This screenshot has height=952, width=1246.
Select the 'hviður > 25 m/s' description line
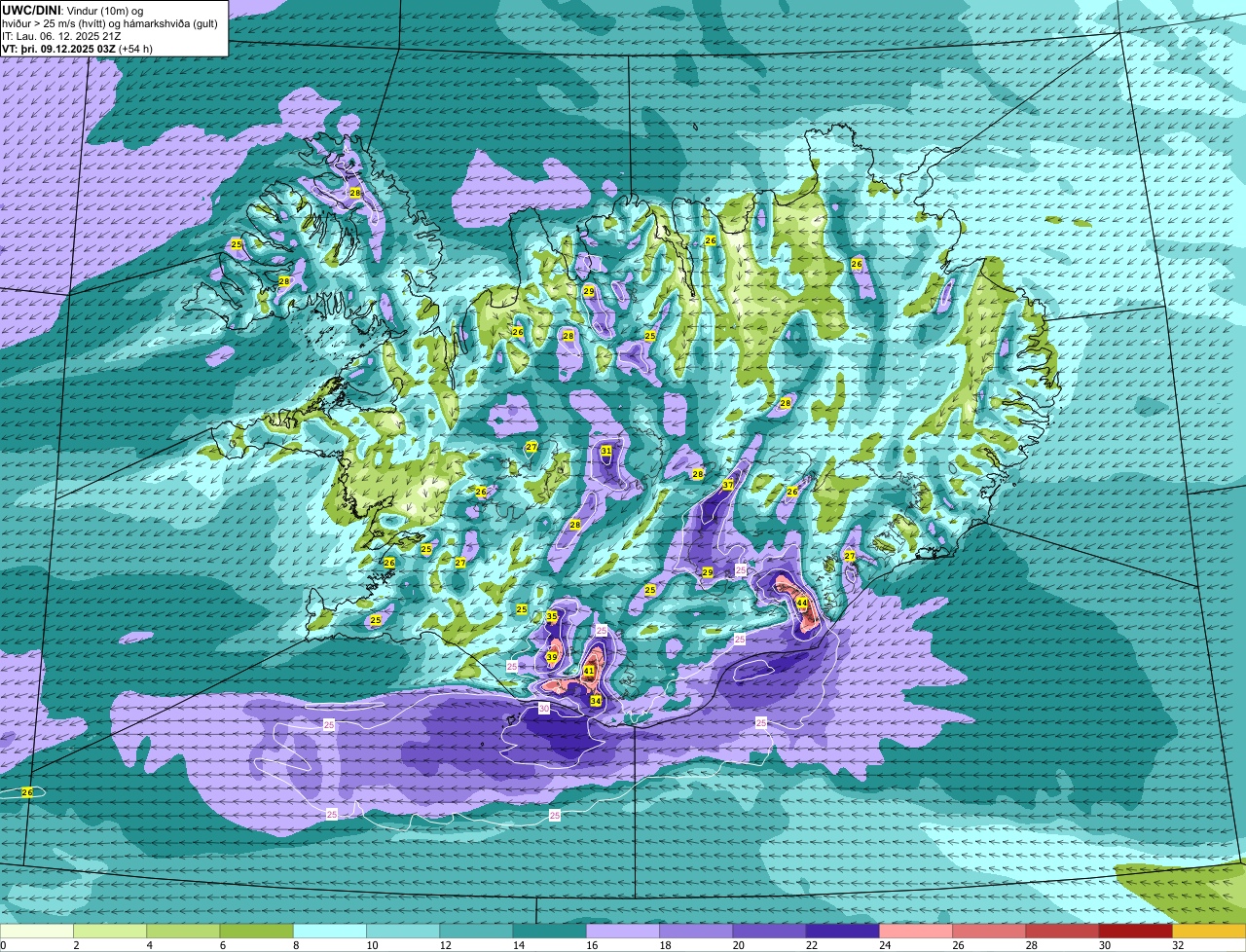(x=110, y=23)
